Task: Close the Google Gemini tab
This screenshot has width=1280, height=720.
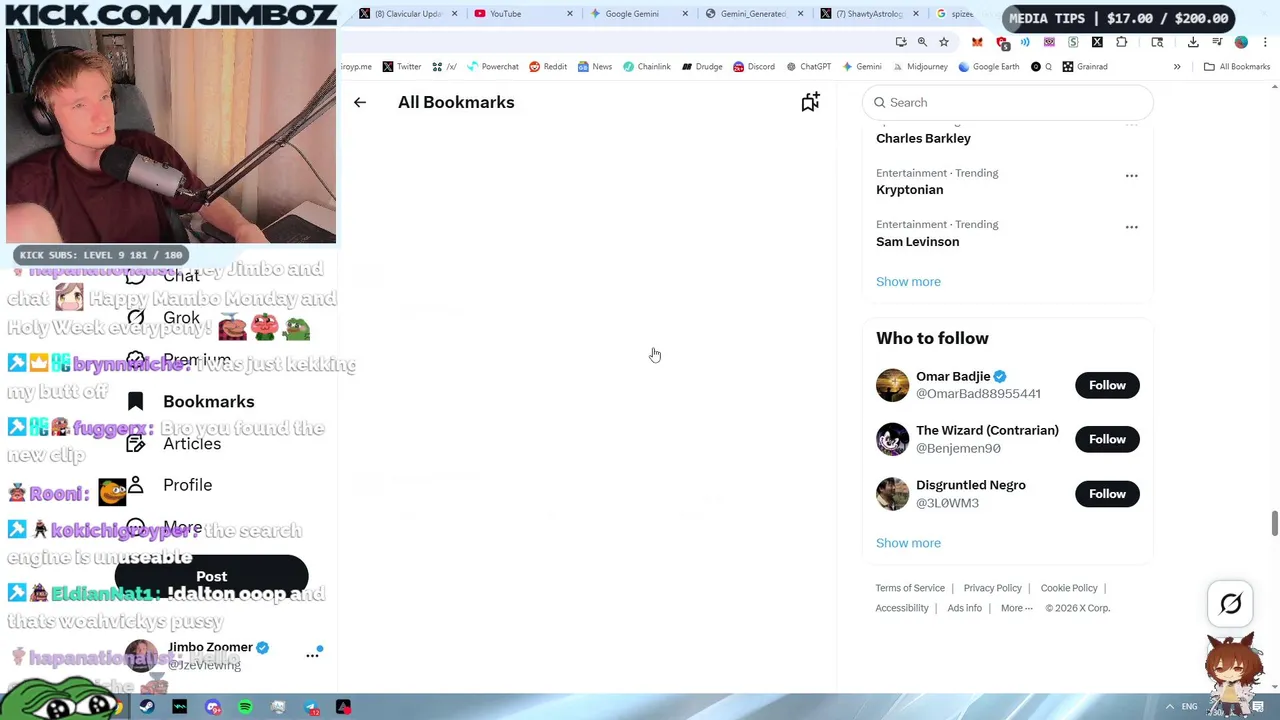Action: click(x=685, y=14)
